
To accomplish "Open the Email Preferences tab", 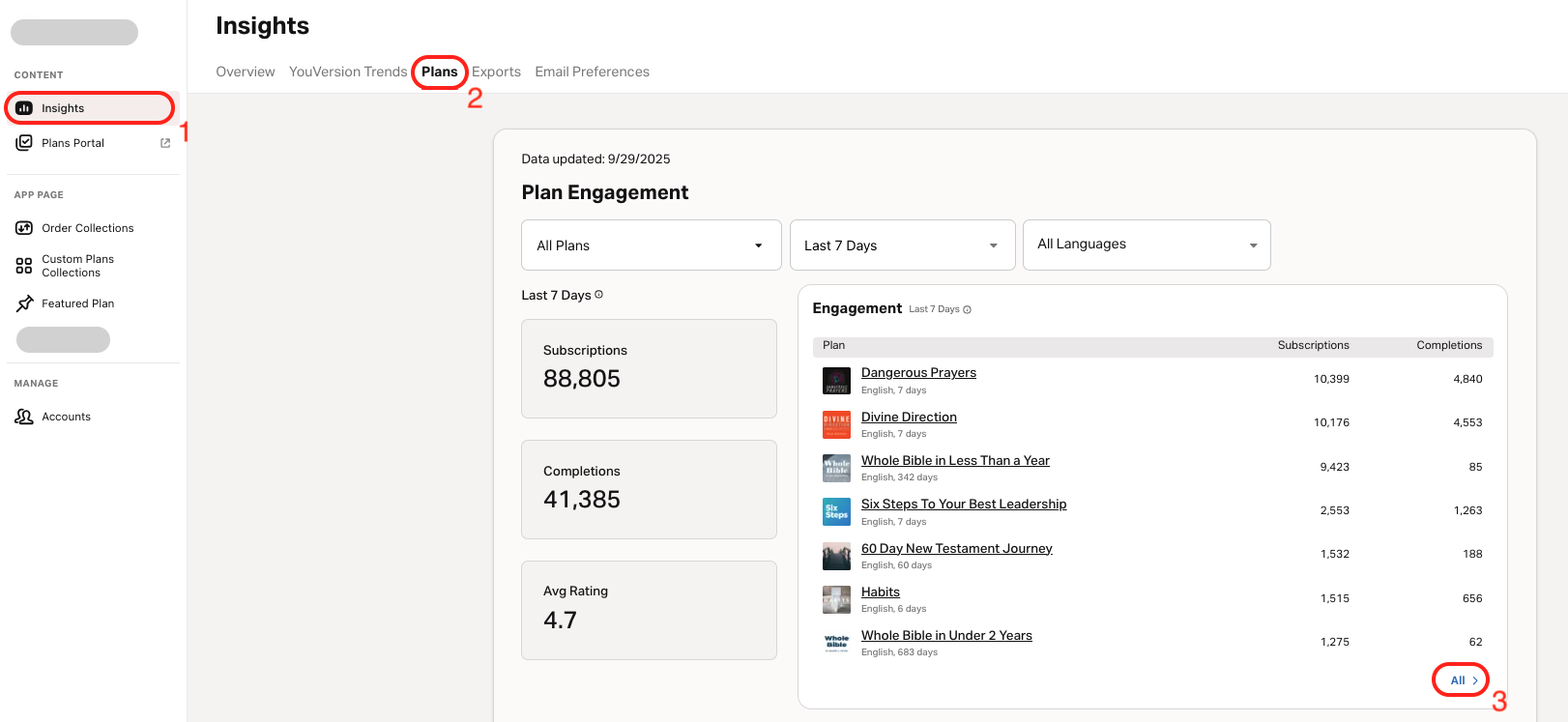I will click(592, 72).
